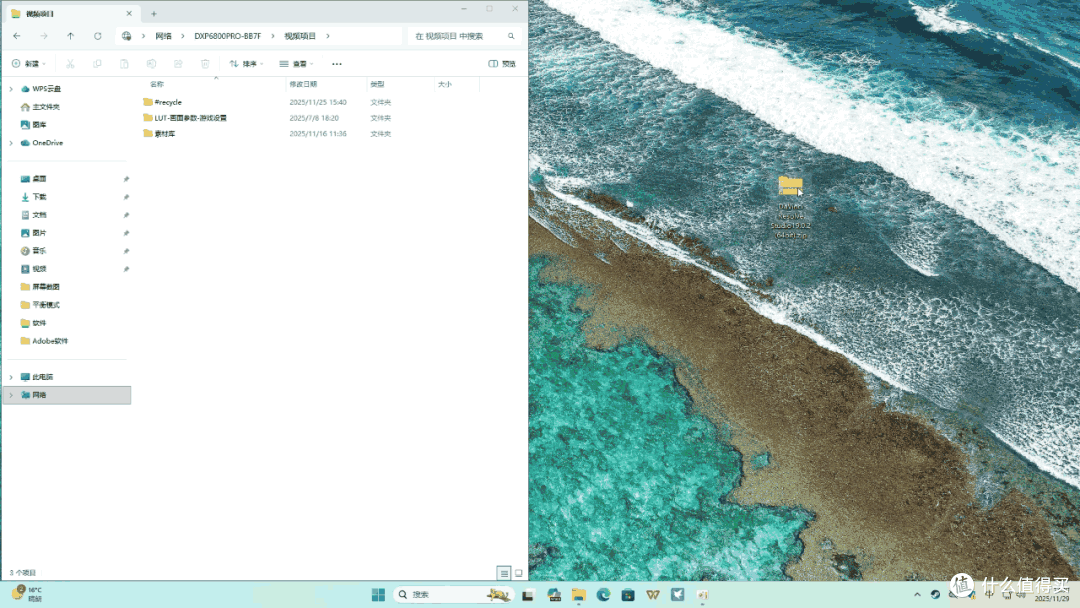The width and height of the screenshot is (1080, 608).
Task: Open the three-dot more options menu
Action: [x=337, y=64]
